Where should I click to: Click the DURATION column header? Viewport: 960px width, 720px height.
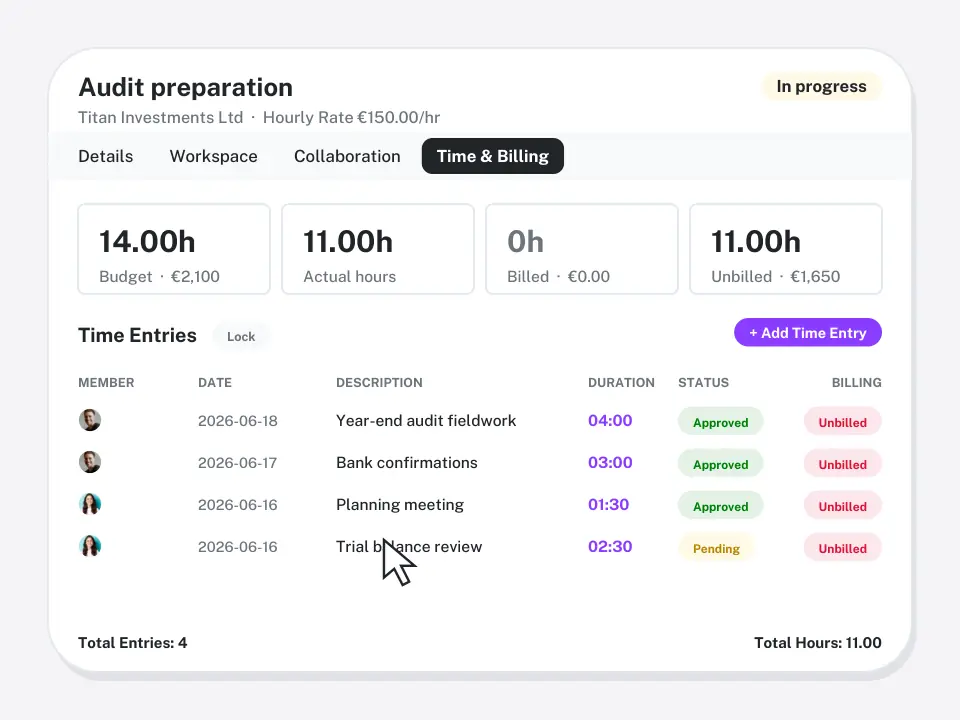(621, 383)
